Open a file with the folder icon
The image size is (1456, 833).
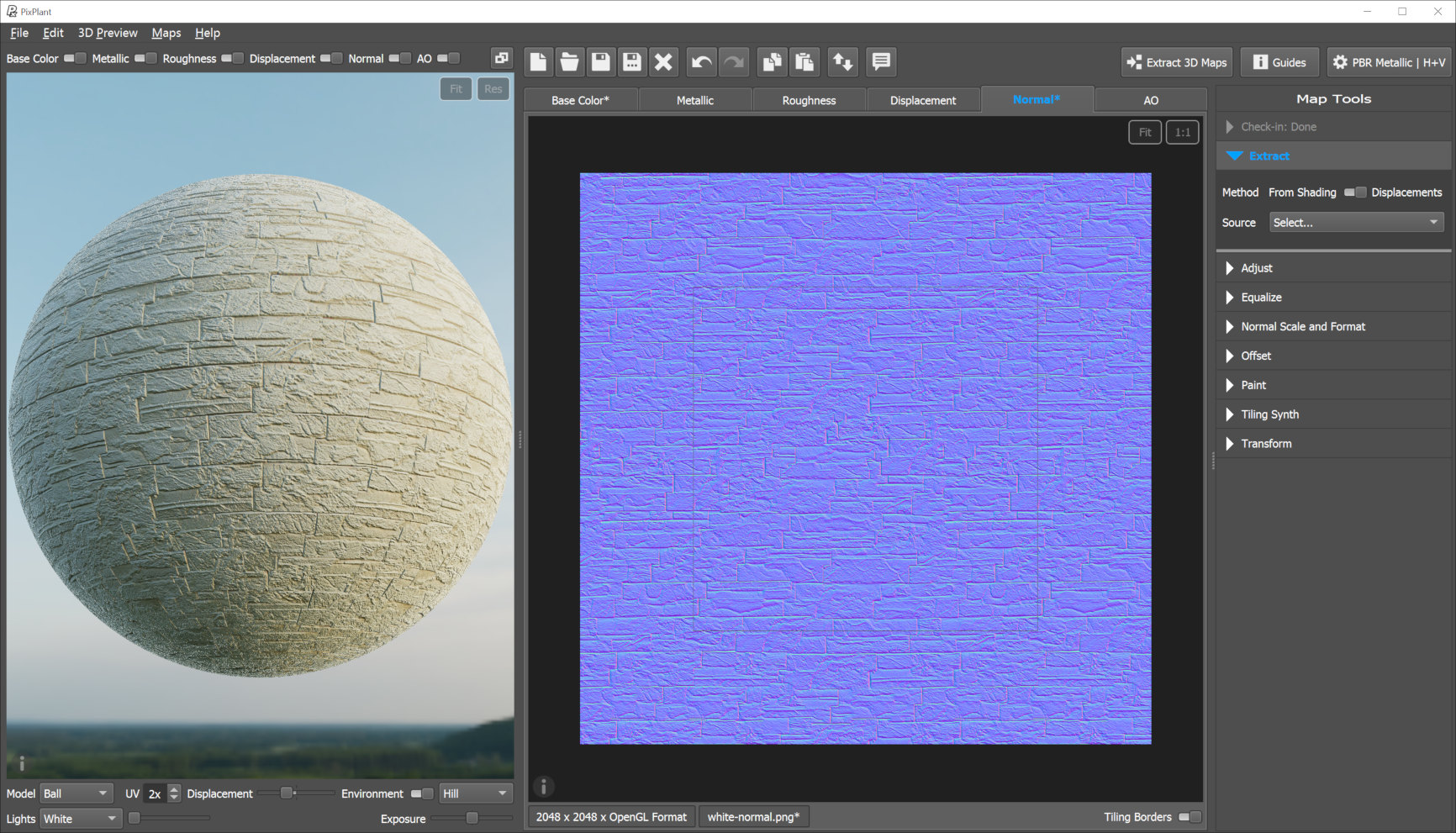coord(569,62)
